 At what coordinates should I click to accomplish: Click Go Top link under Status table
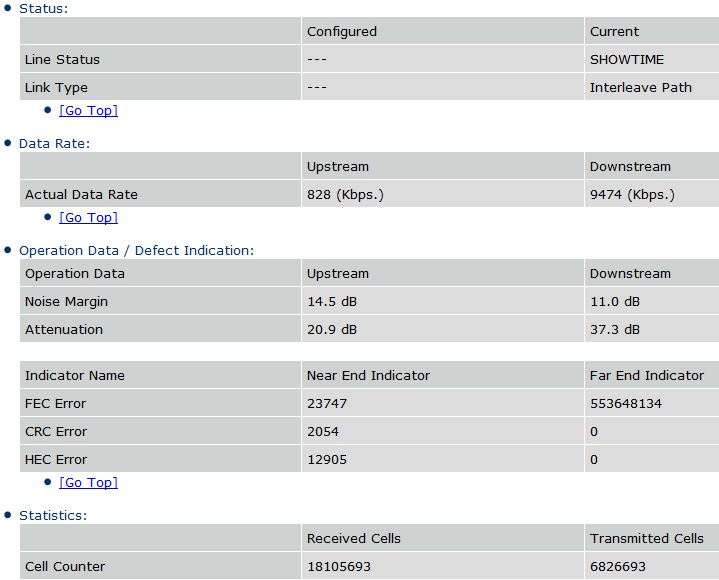tap(88, 110)
